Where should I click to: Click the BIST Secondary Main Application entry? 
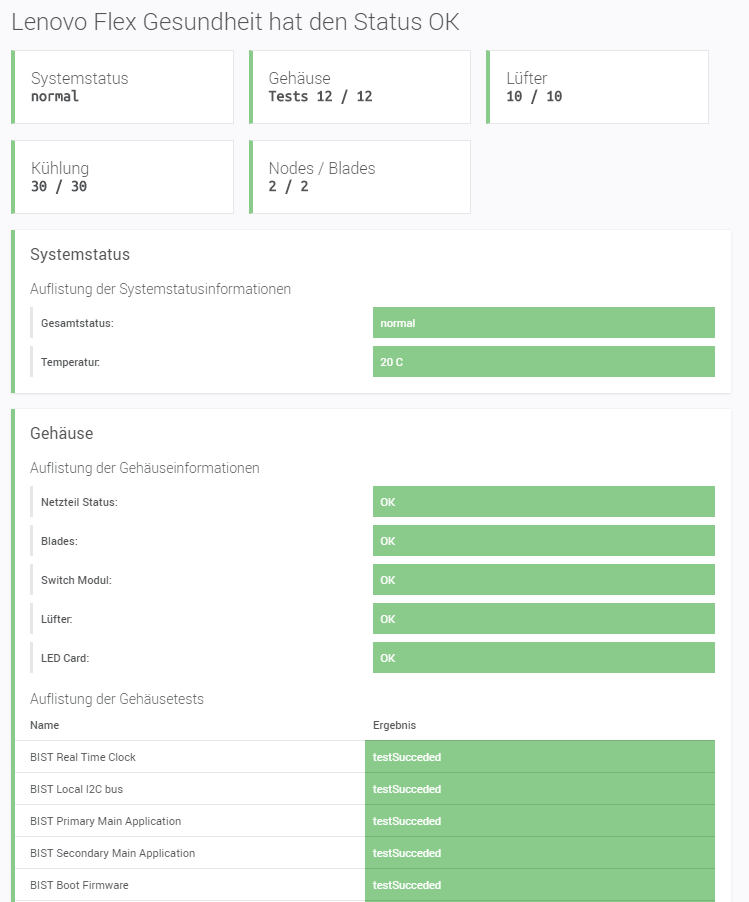coord(112,853)
